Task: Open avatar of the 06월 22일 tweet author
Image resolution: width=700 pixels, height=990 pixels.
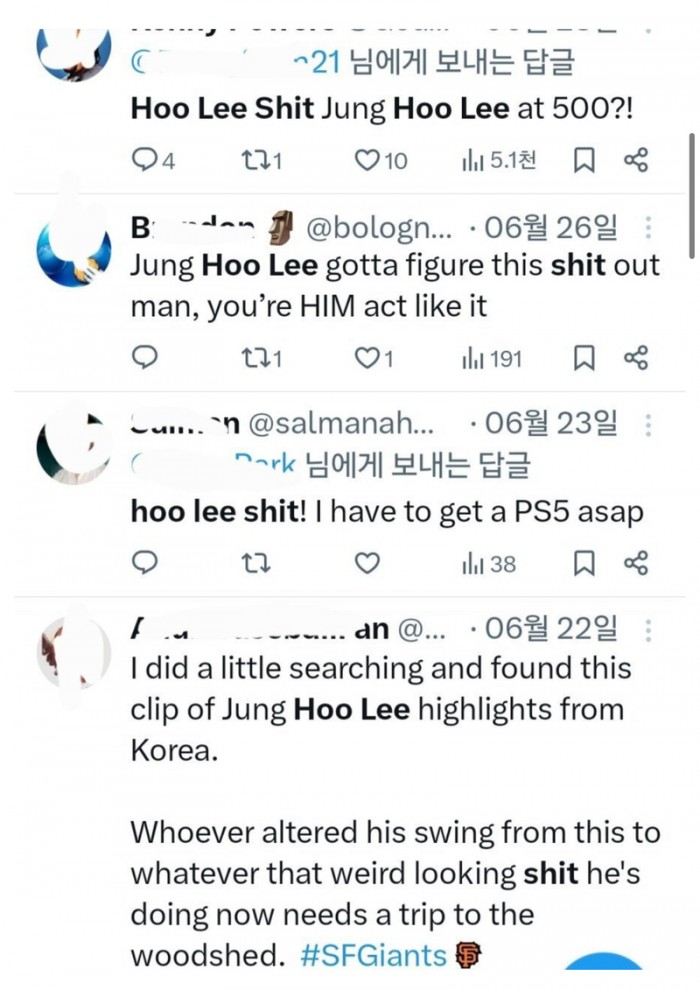Action: (x=73, y=650)
